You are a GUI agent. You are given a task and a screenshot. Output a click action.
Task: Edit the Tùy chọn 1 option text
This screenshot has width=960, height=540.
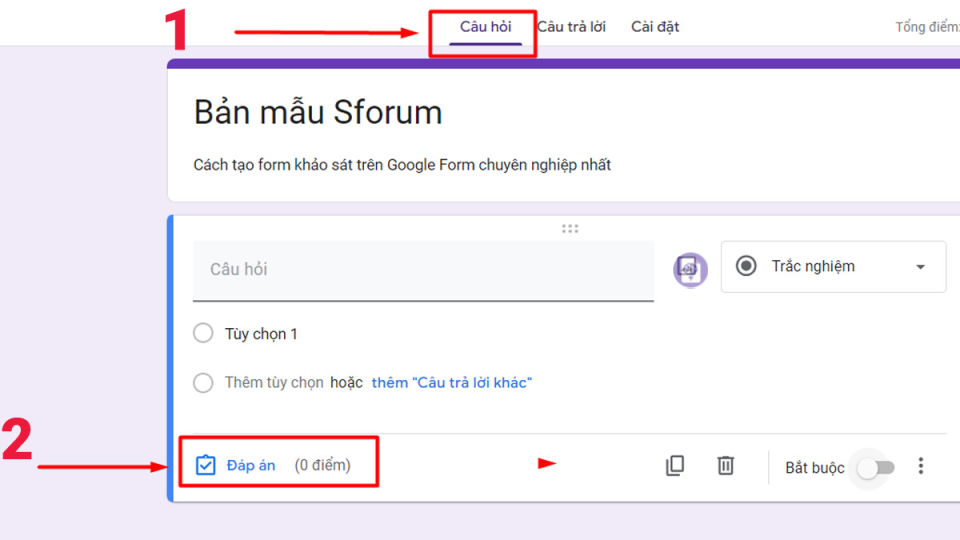pyautogui.click(x=261, y=334)
